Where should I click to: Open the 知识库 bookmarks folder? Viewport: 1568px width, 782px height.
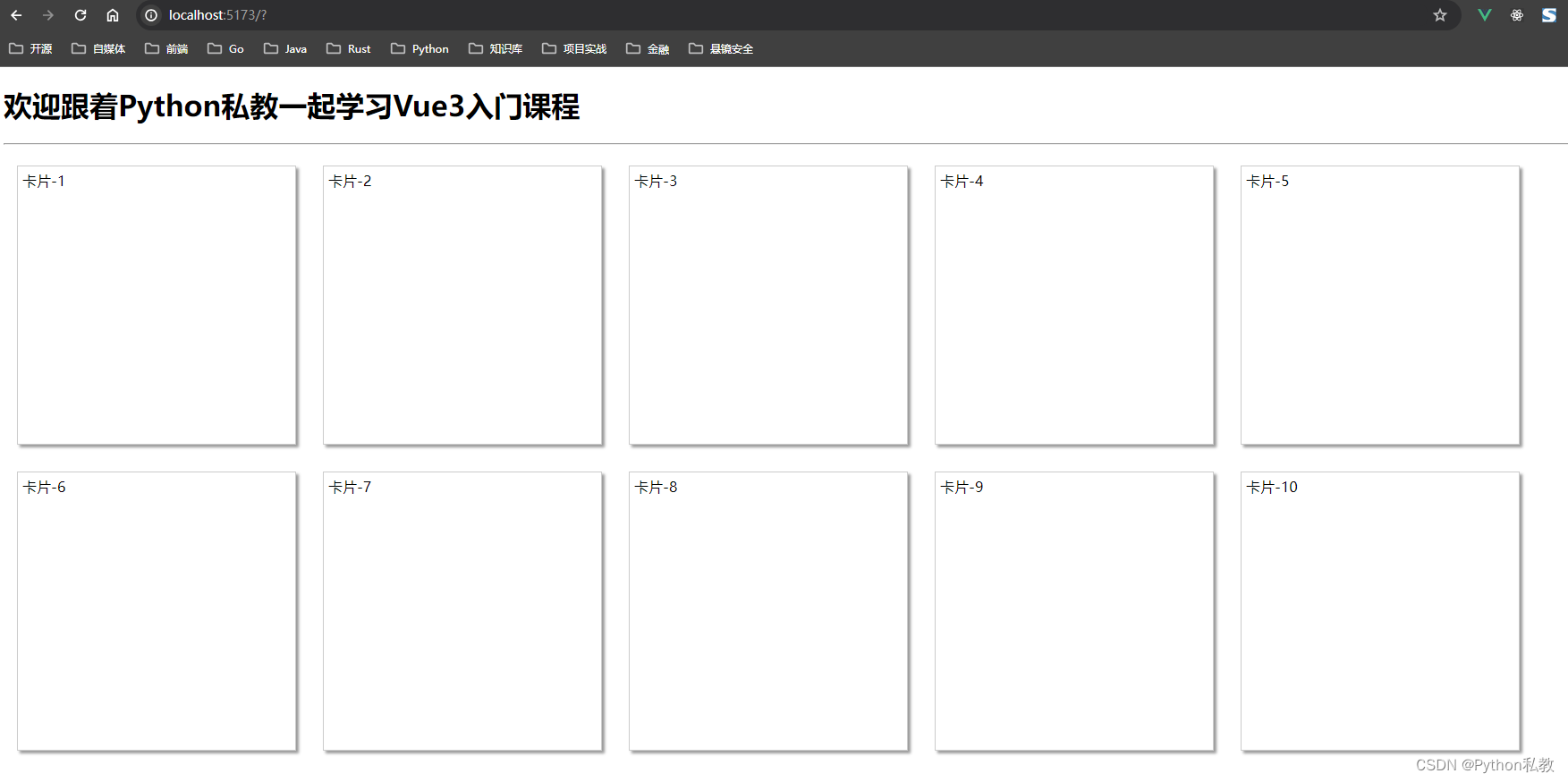tap(496, 48)
